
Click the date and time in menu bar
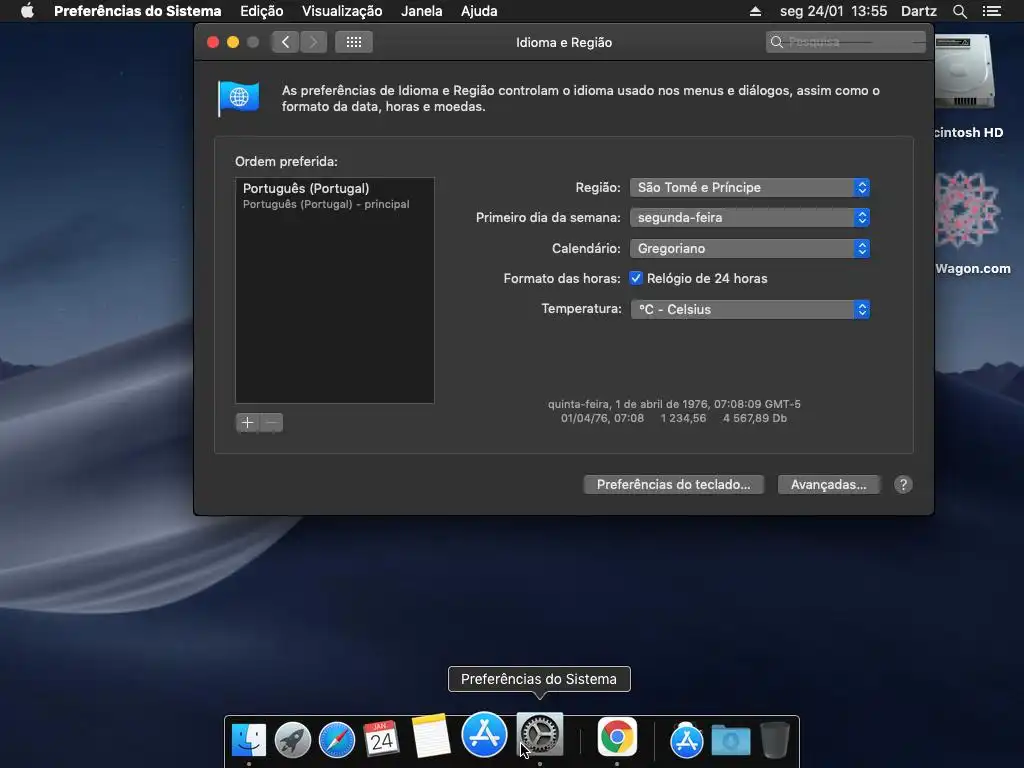click(x=833, y=11)
